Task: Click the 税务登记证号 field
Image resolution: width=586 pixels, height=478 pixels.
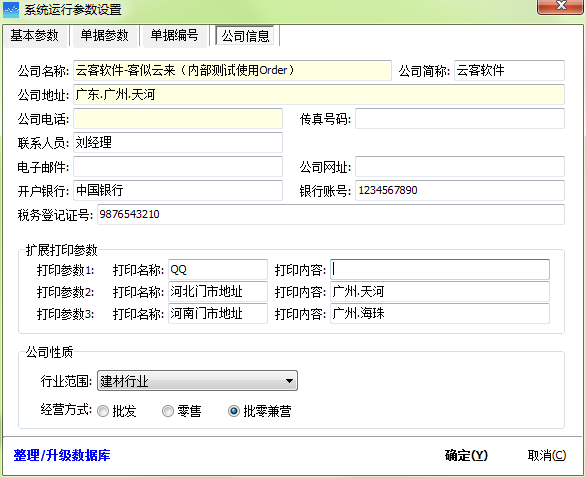Action: tap(331, 215)
